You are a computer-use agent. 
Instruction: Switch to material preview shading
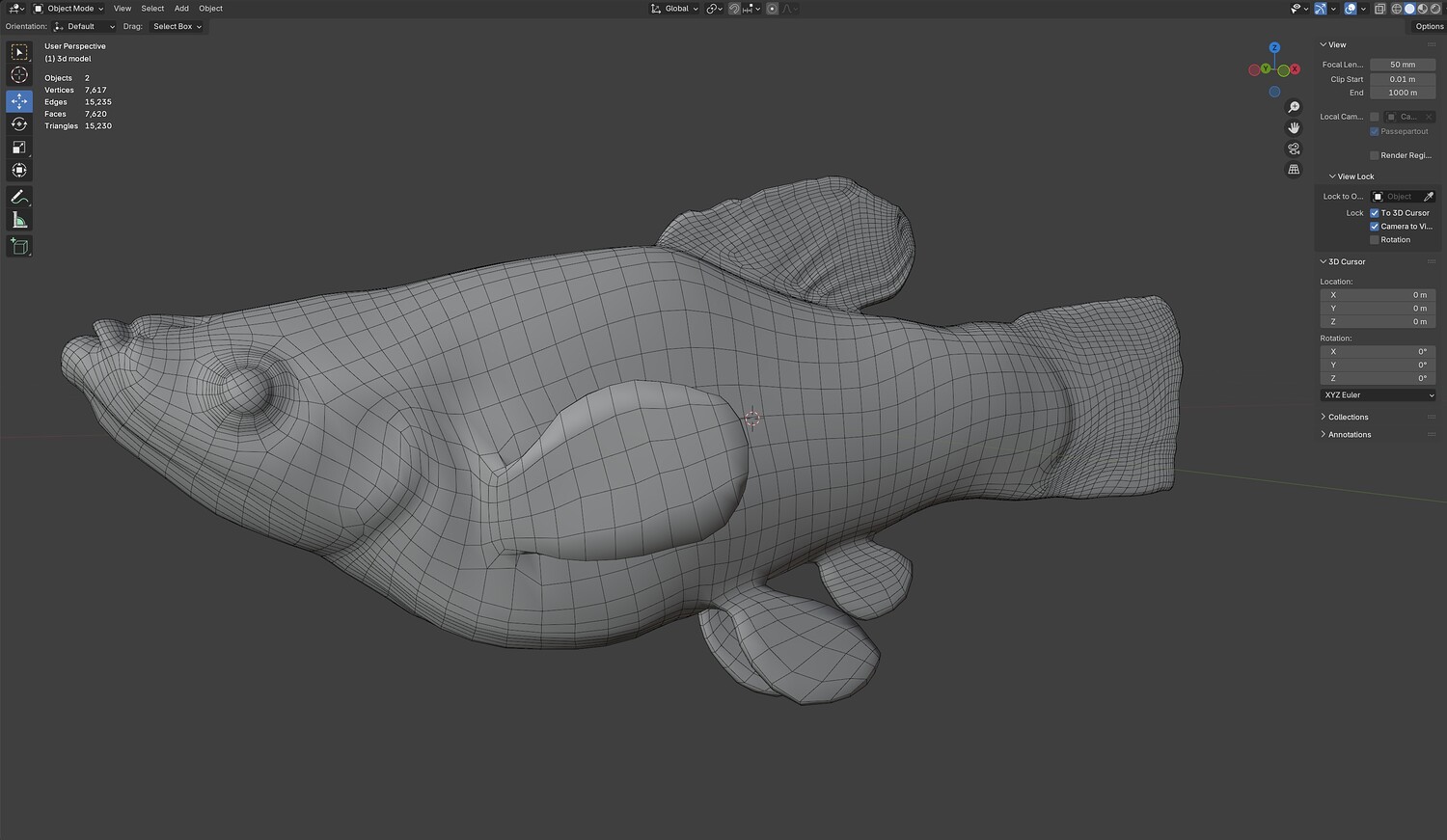(1422, 9)
